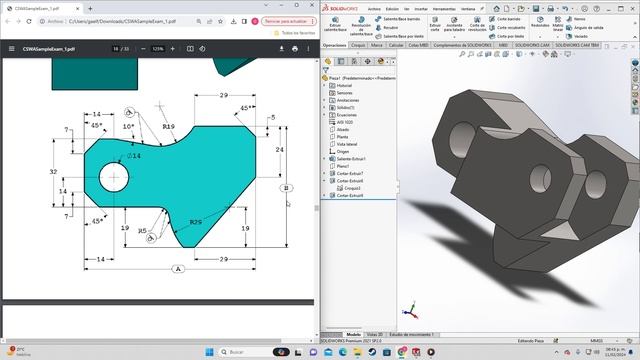Viewport: 640px width, 360px height.
Task: Click SolidWorks Save icon
Action: 536,9
